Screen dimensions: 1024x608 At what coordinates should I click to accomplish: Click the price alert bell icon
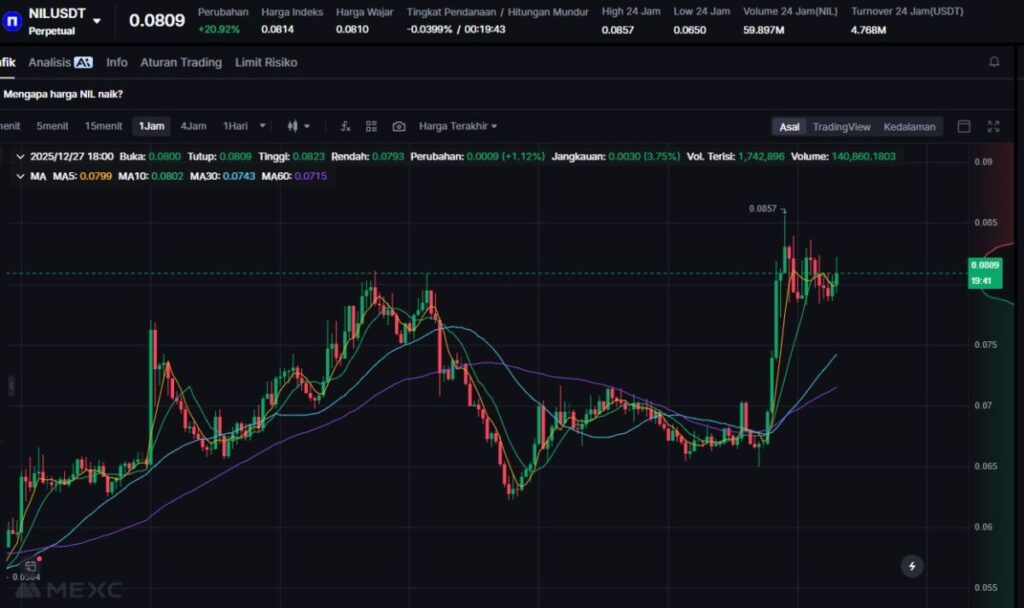(994, 62)
